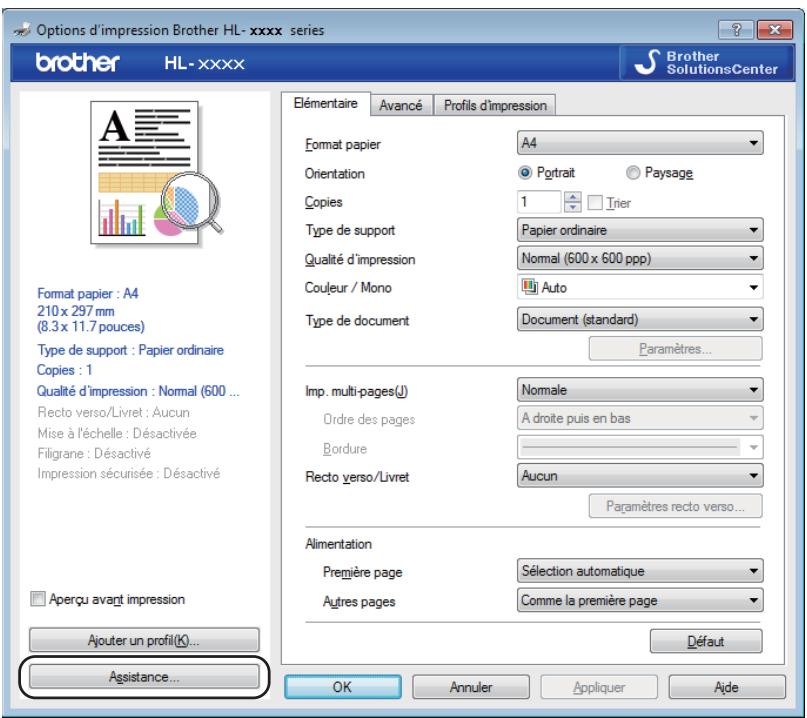Screen dimensions: 807x718
Task: Open the Brother SolutionsCenter link
Action: click(707, 63)
